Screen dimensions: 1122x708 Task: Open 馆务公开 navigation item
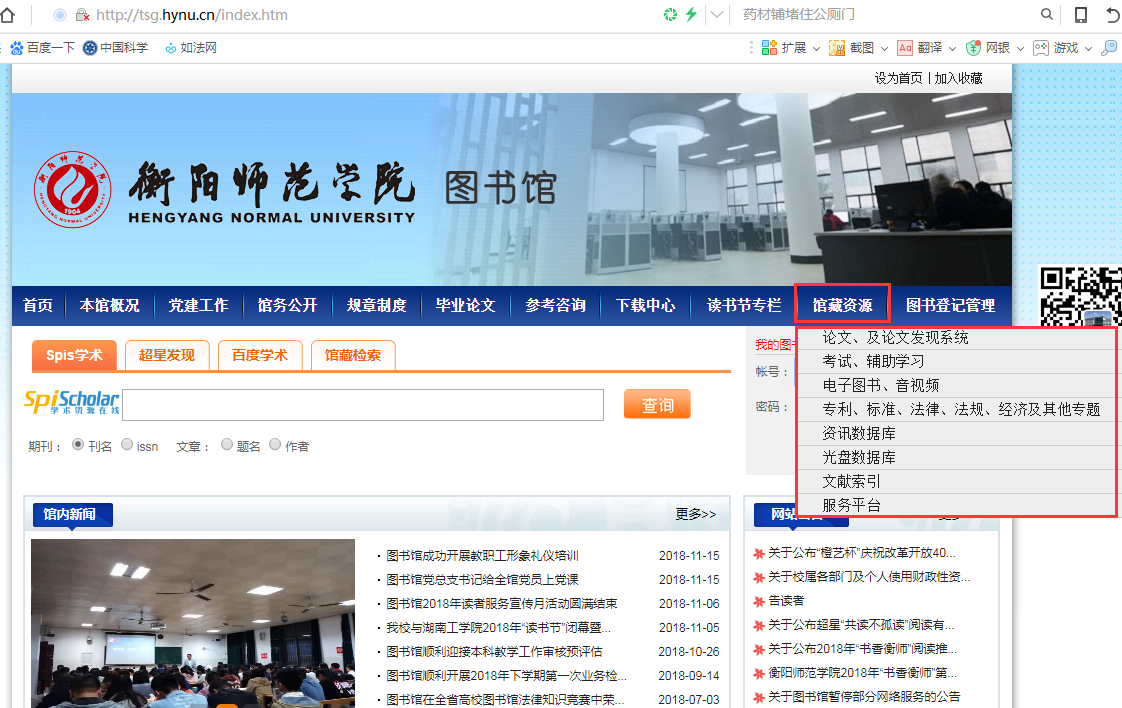(x=288, y=306)
